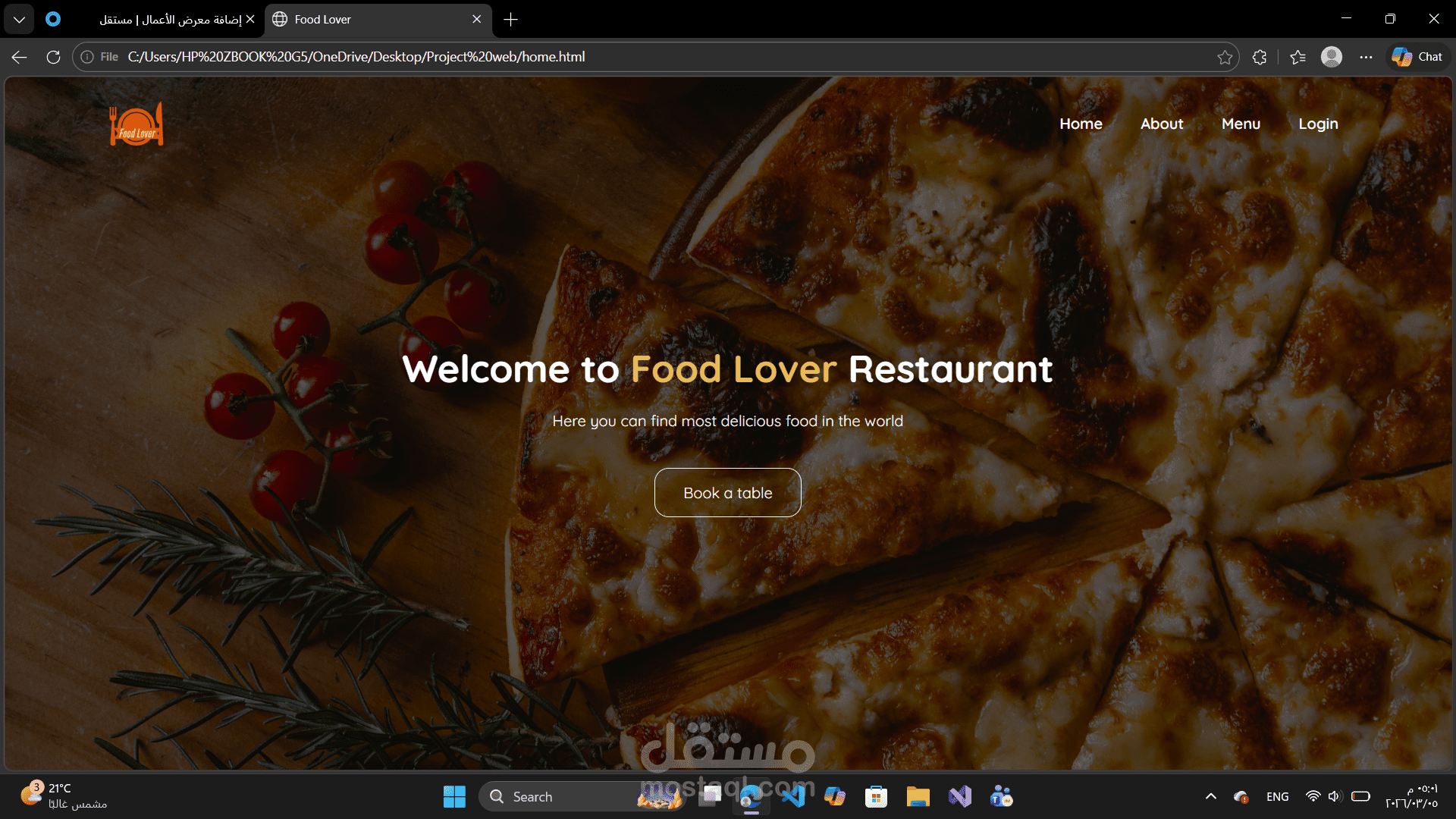Expand hidden system tray icons
The width and height of the screenshot is (1456, 819).
(1211, 796)
